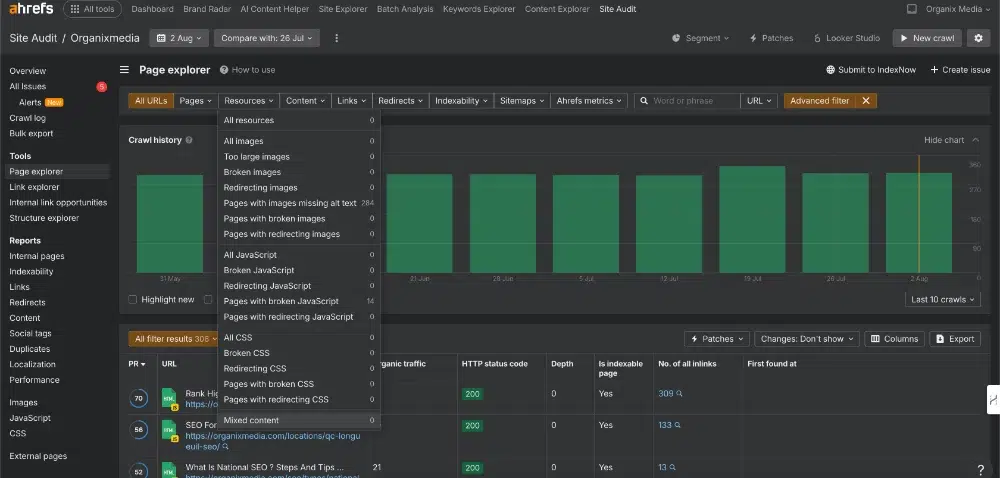The height and width of the screenshot is (478, 1000).
Task: Click the HTML page icon for PR 70 row
Action: tap(169, 399)
